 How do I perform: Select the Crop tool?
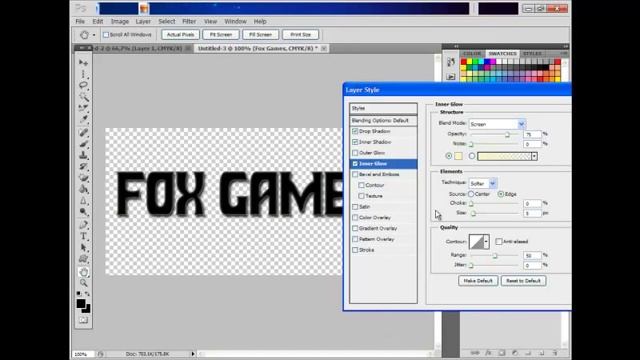(x=83, y=108)
